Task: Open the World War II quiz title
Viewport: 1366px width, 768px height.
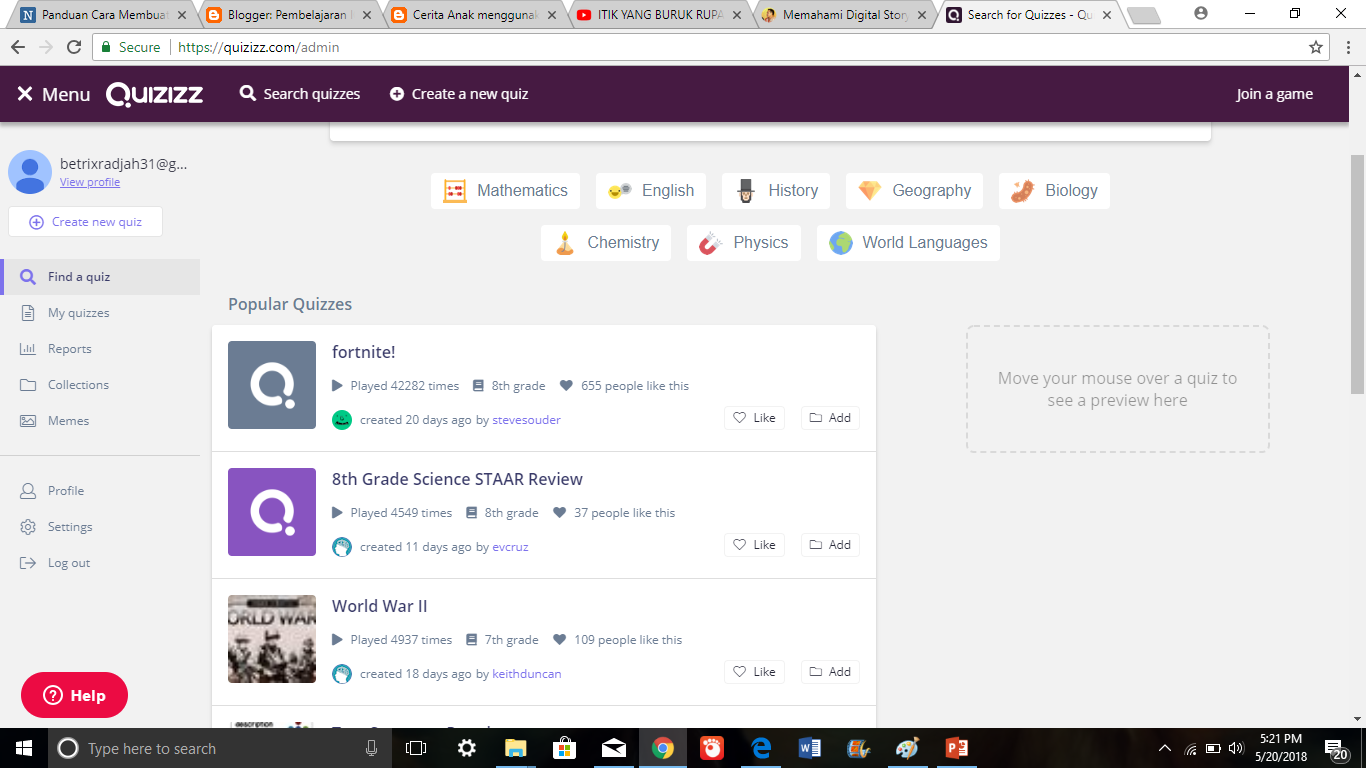Action: click(380, 606)
